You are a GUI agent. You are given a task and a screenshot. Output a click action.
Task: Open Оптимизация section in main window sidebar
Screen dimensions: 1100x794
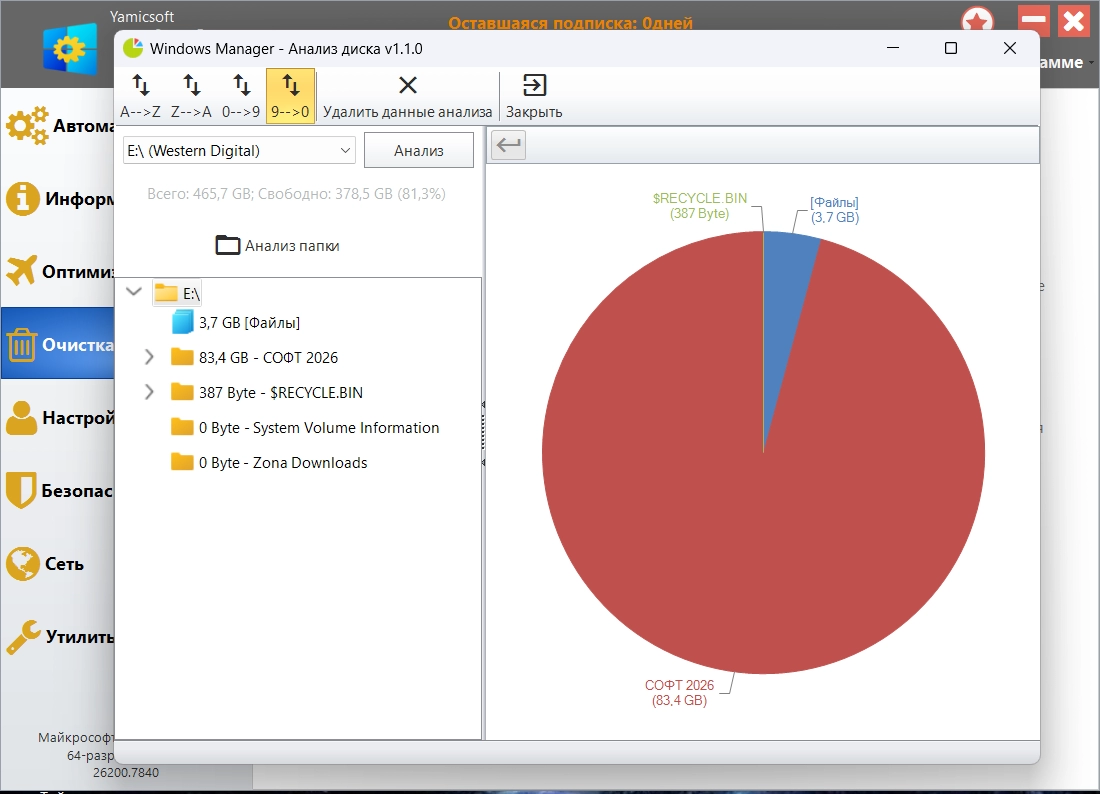click(x=58, y=271)
